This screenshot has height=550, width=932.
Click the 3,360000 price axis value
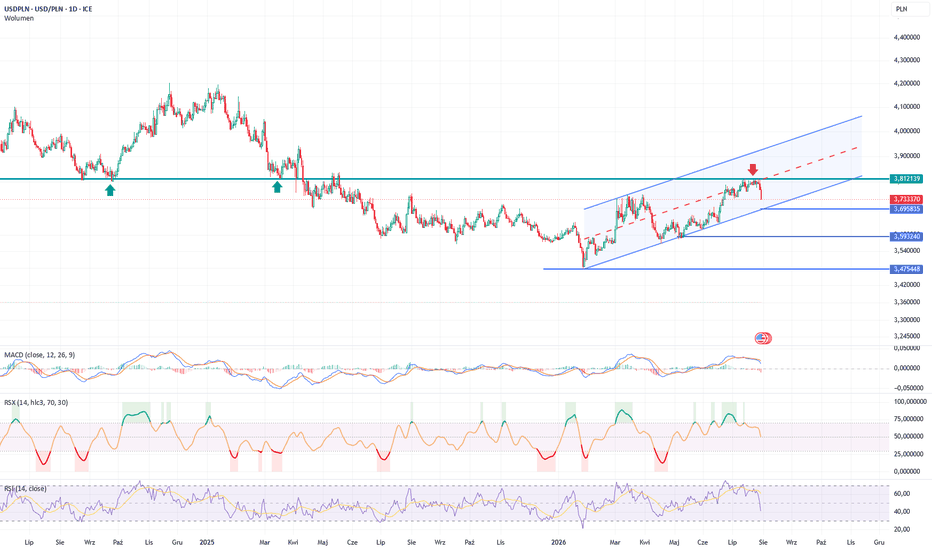point(907,302)
